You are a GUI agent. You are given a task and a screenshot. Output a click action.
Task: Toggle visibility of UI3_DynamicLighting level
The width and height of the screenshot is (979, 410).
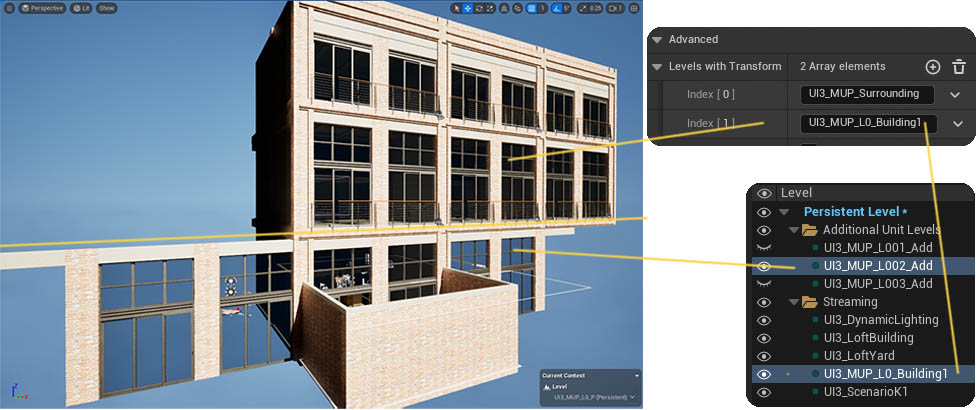pyautogui.click(x=764, y=320)
